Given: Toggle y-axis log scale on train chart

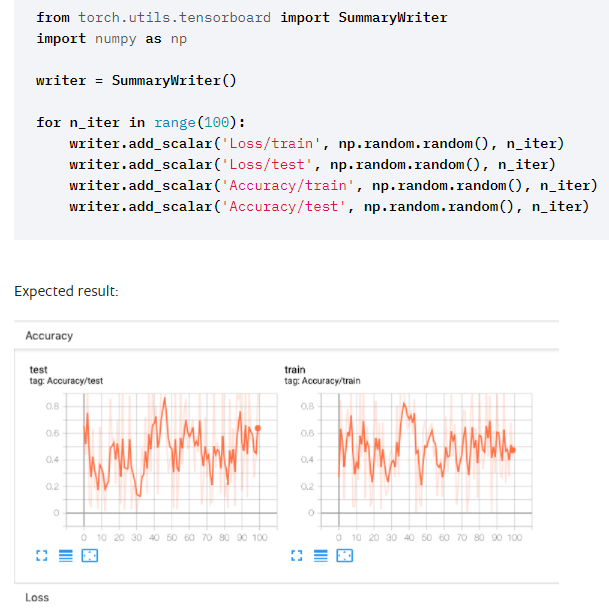Looking at the screenshot, I should 319,555.
